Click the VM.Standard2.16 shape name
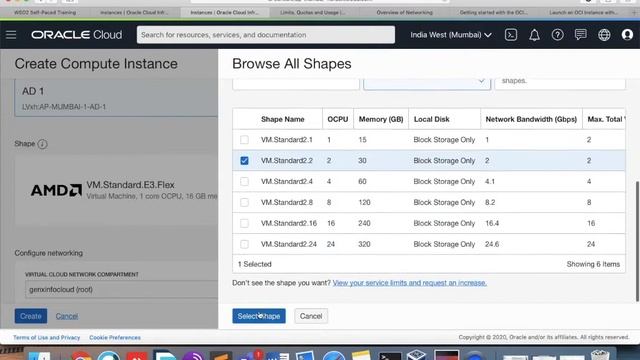This screenshot has width=640, height=360. pyautogui.click(x=289, y=223)
